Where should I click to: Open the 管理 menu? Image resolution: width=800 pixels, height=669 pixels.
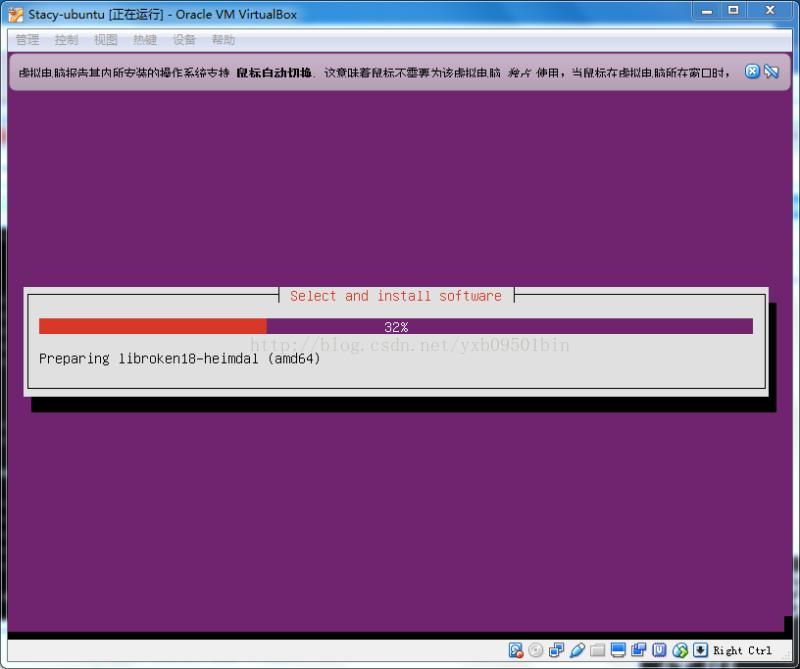pos(28,40)
